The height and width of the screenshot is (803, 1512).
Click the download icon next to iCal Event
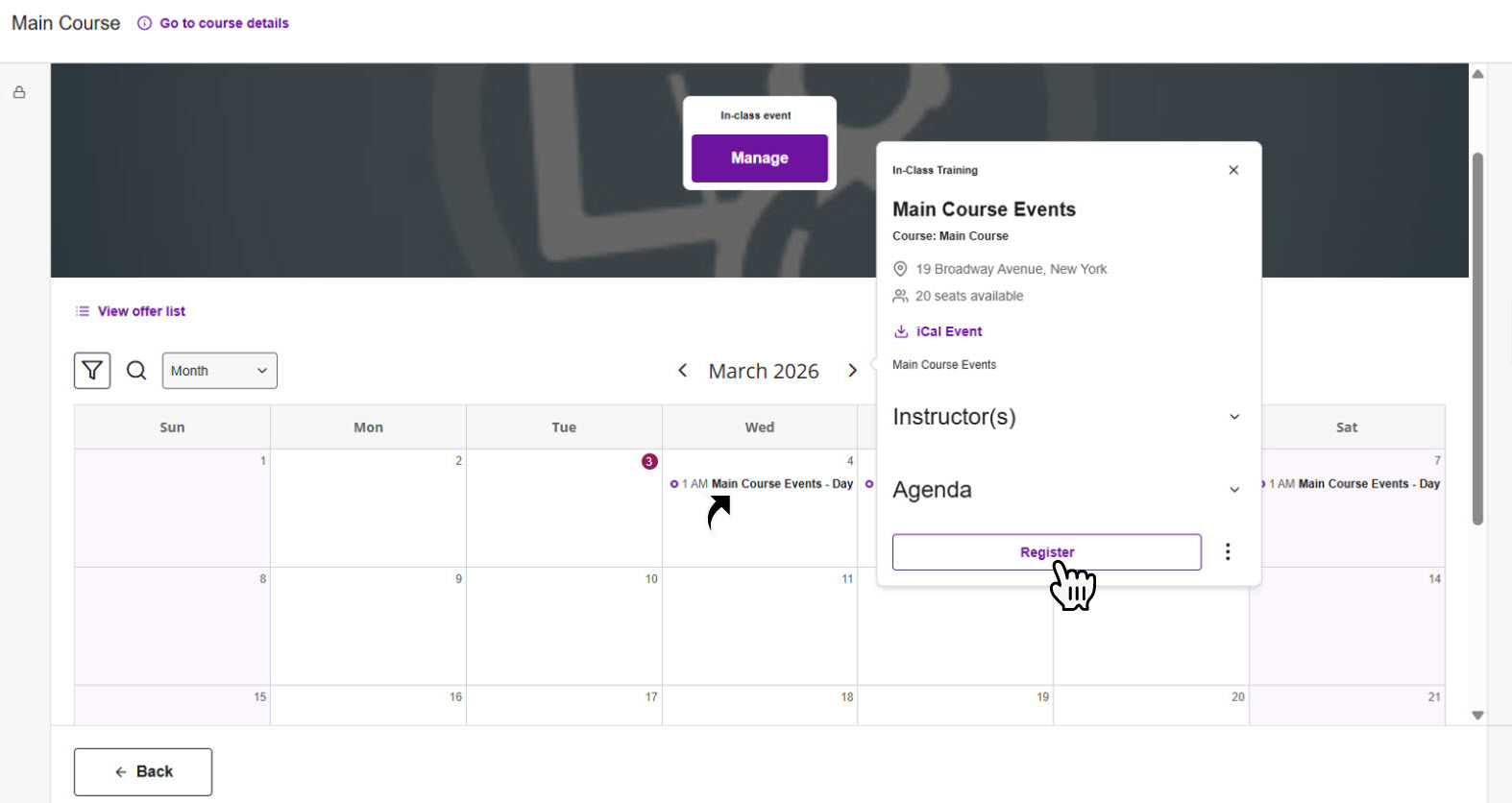tap(901, 331)
